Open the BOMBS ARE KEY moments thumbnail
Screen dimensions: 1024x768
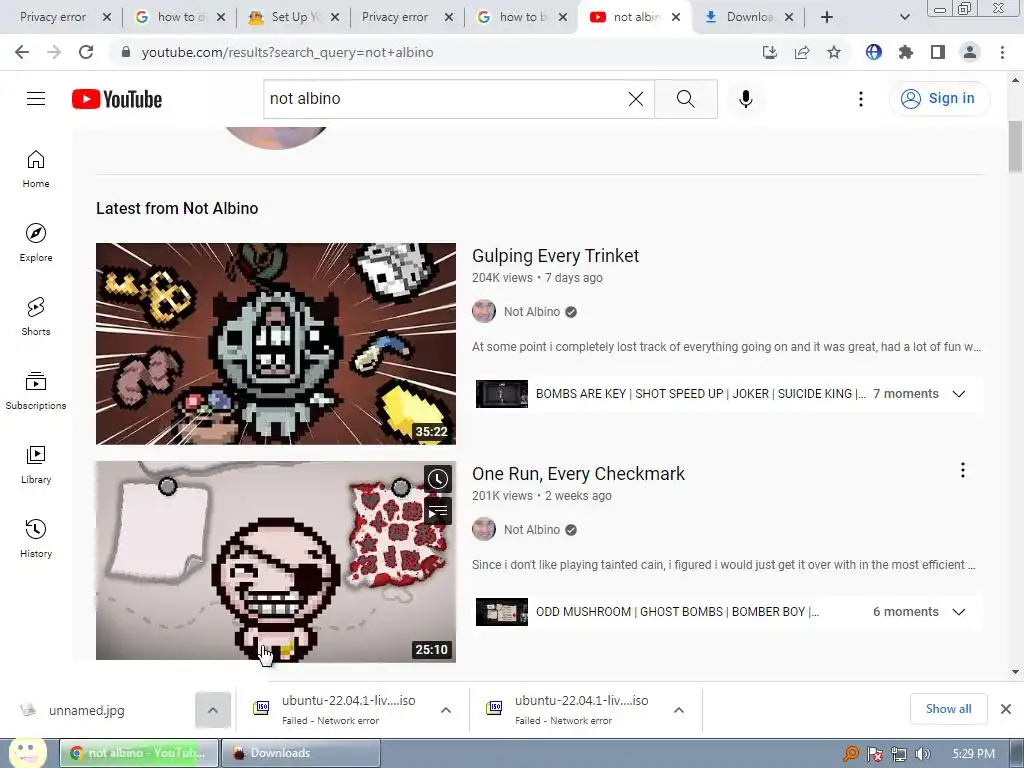pyautogui.click(x=502, y=394)
